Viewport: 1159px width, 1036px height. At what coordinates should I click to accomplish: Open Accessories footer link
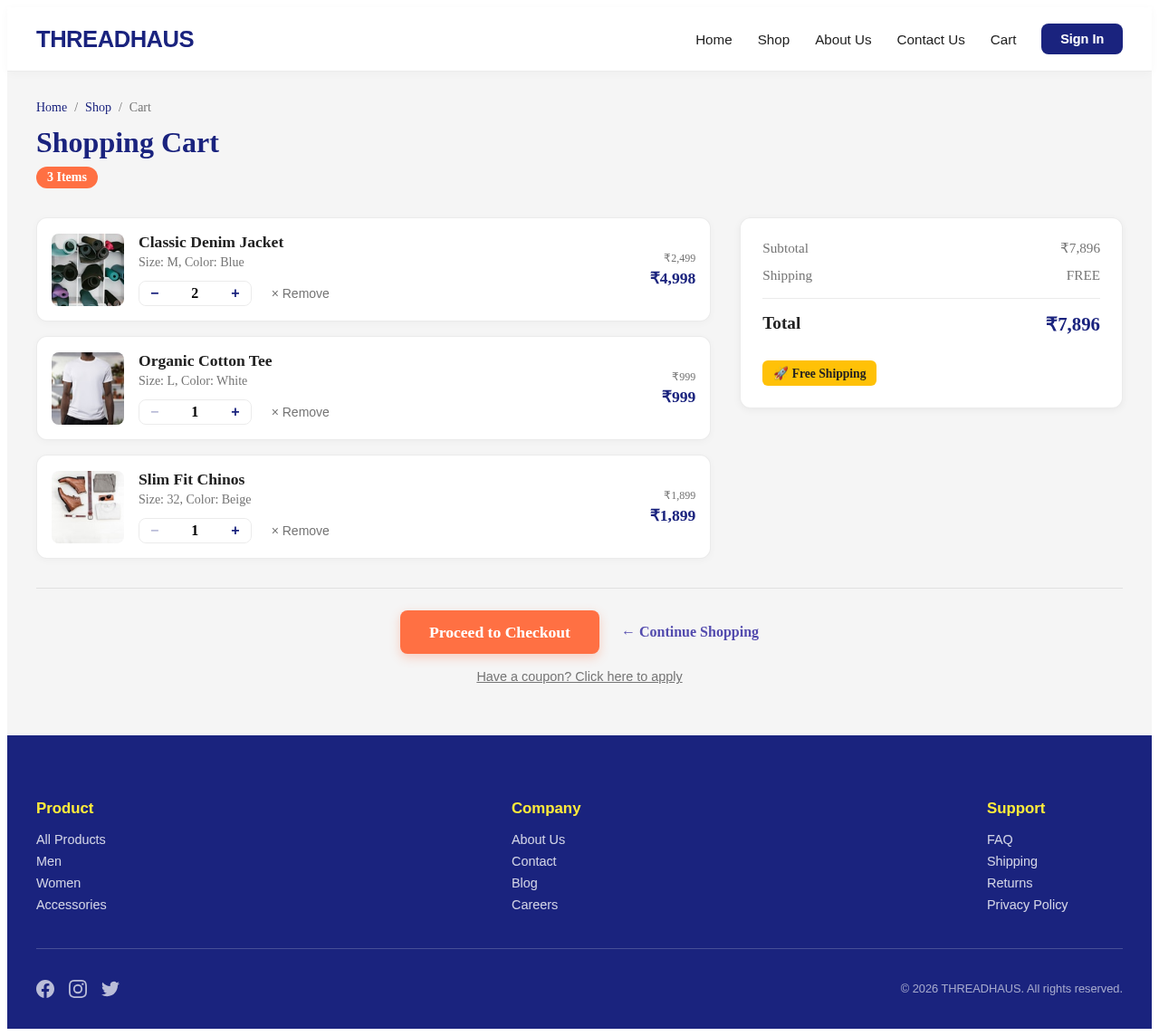coord(72,905)
